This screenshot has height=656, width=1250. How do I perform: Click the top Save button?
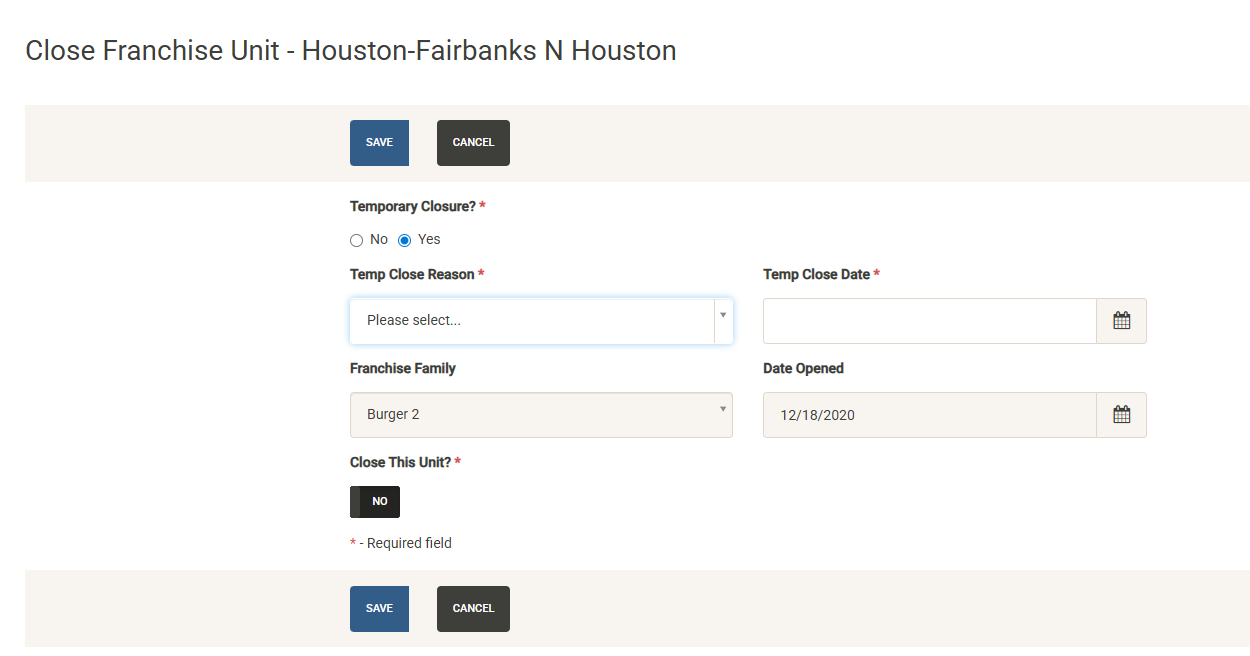coord(379,143)
